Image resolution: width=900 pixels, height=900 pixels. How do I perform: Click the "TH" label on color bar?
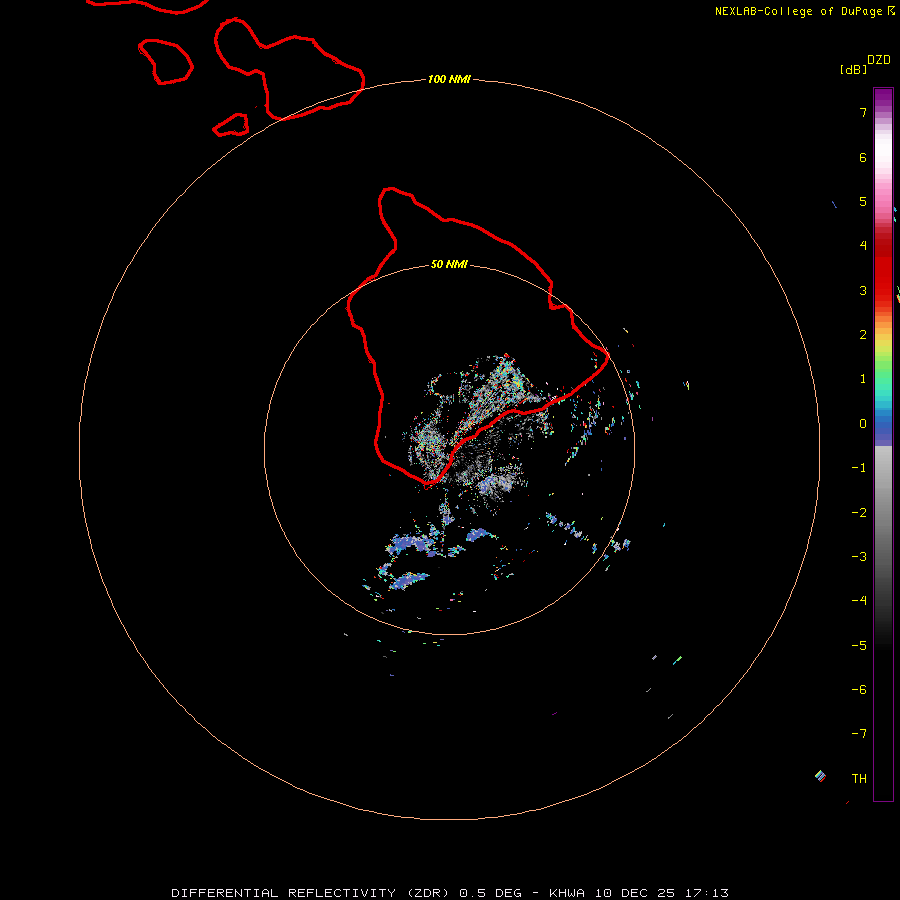point(859,779)
